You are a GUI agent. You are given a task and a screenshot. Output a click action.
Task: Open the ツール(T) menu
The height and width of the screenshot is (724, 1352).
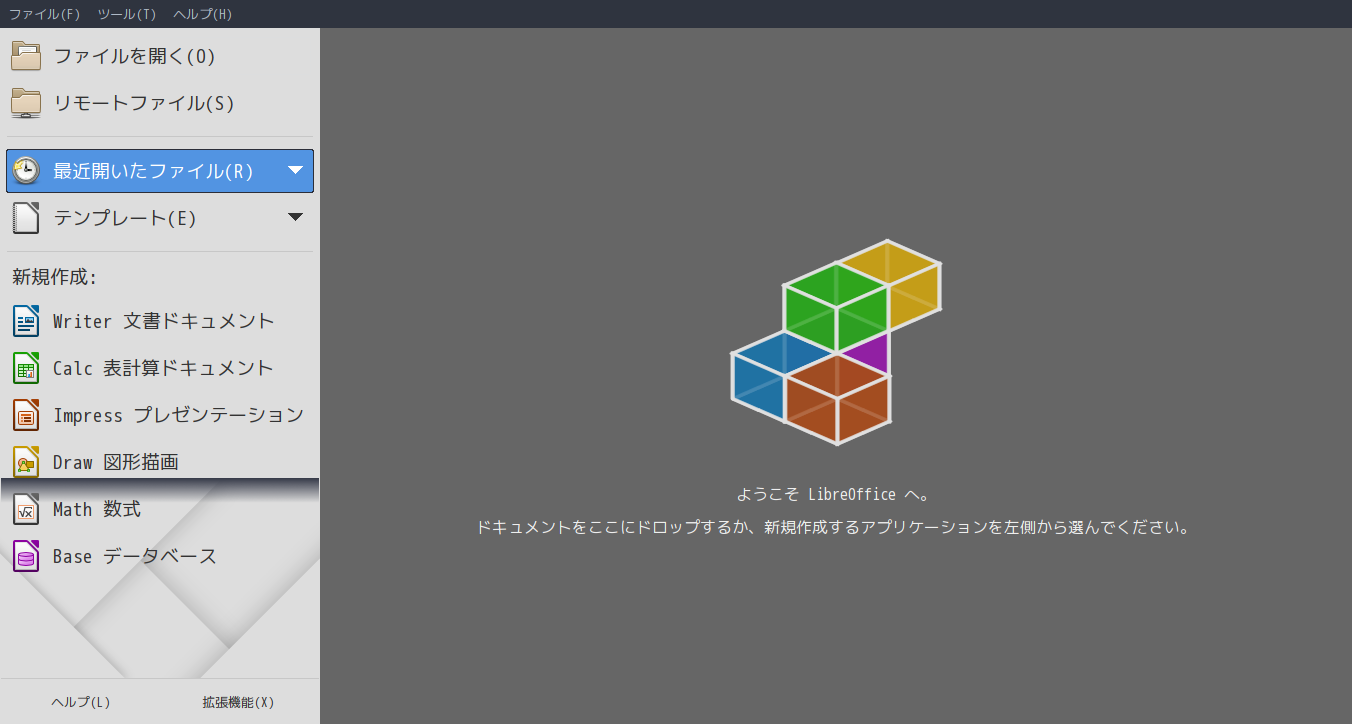point(127,14)
